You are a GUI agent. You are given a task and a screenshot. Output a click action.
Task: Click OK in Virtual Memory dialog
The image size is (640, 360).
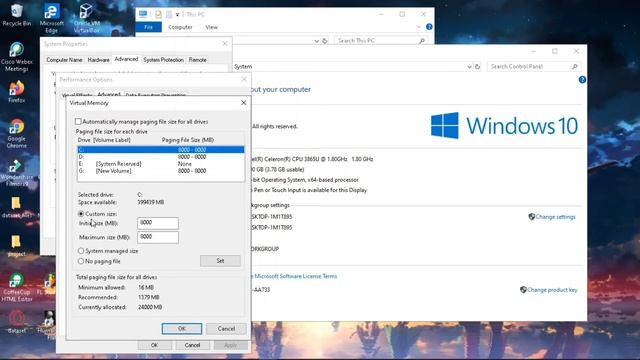(182, 329)
